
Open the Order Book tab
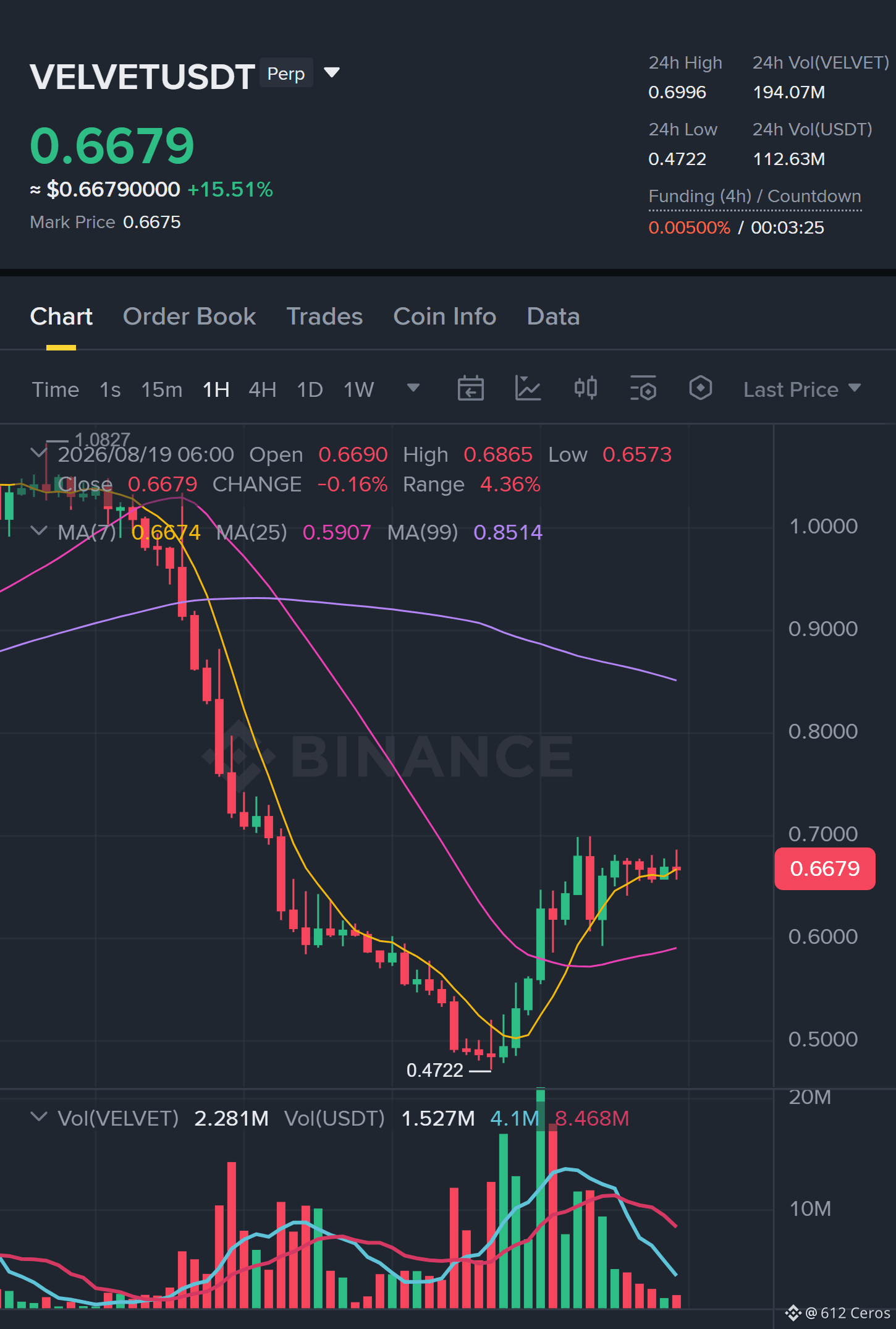(189, 316)
